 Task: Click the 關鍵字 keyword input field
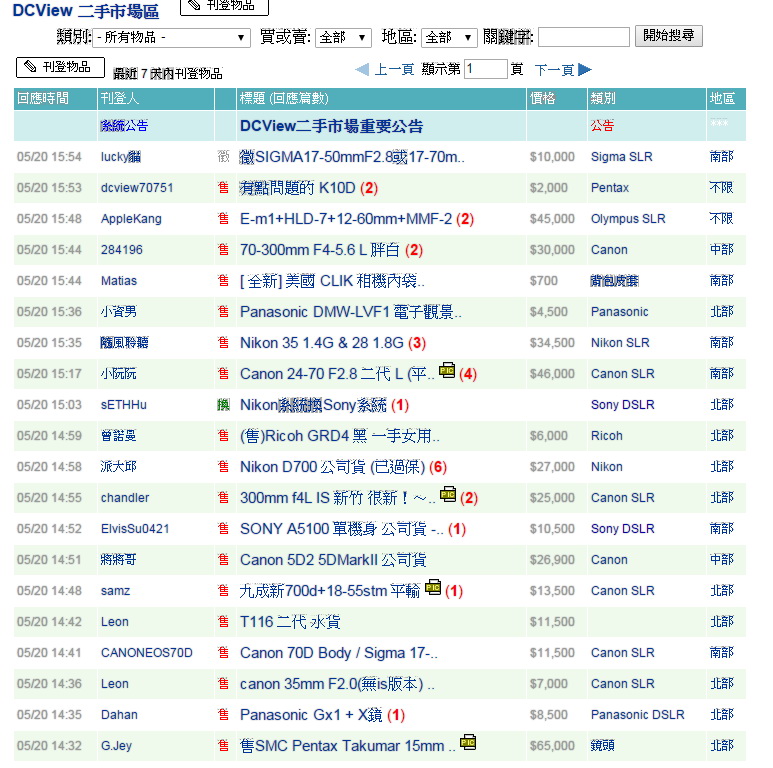pos(584,37)
